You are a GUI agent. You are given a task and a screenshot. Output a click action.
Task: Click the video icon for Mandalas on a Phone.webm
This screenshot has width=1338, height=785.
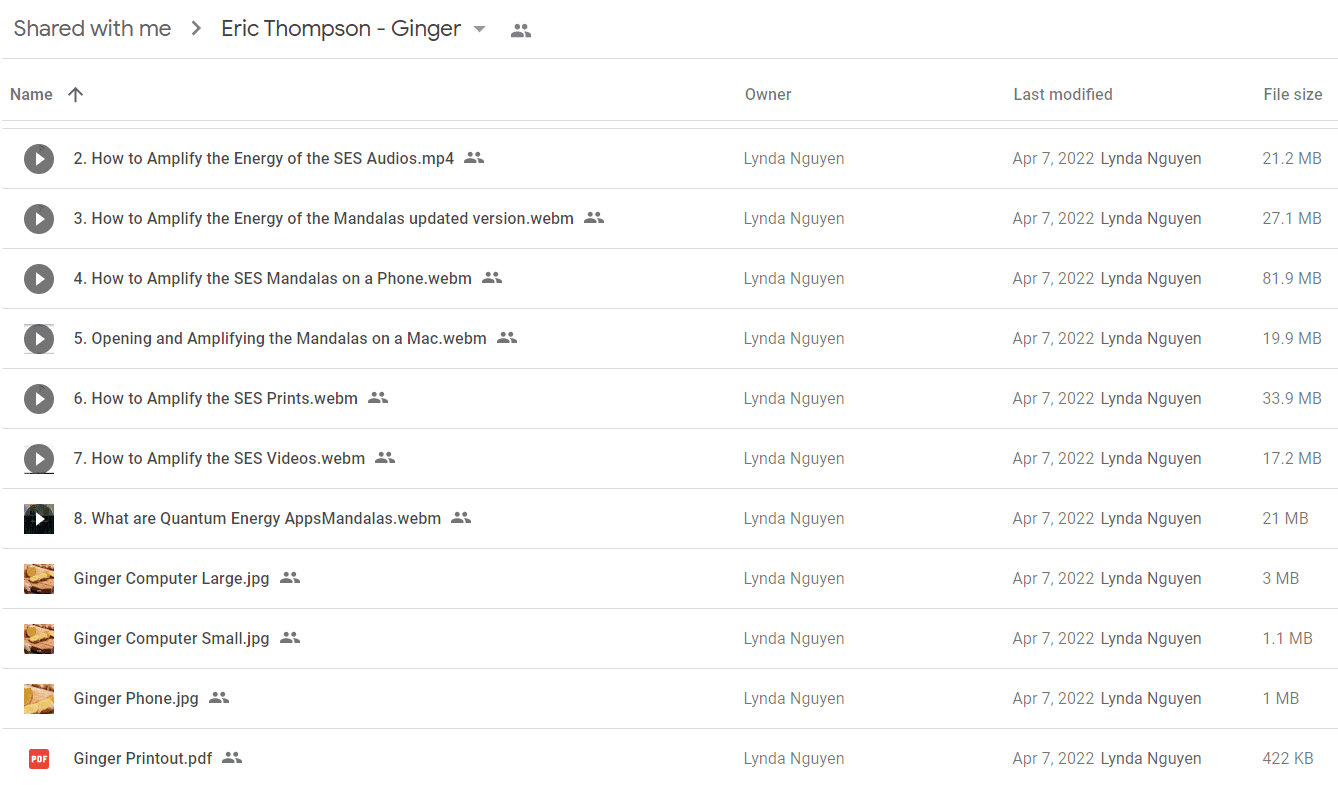[39, 278]
